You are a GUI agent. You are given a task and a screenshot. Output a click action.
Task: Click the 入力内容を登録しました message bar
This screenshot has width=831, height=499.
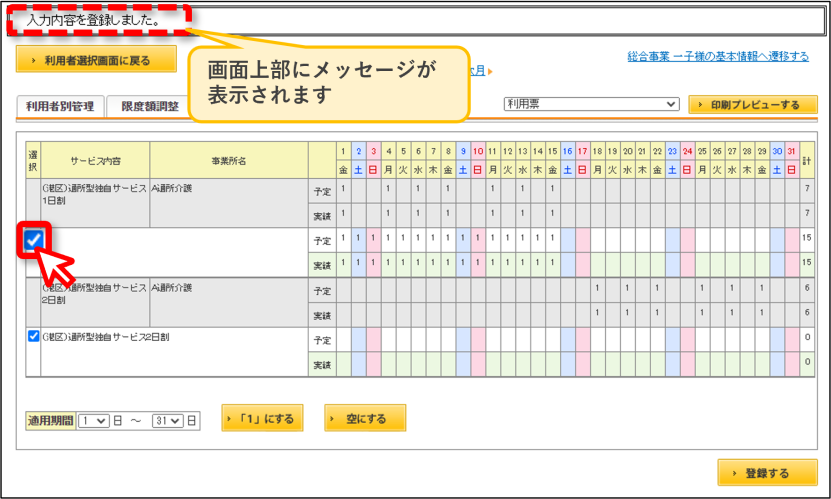tap(416, 21)
